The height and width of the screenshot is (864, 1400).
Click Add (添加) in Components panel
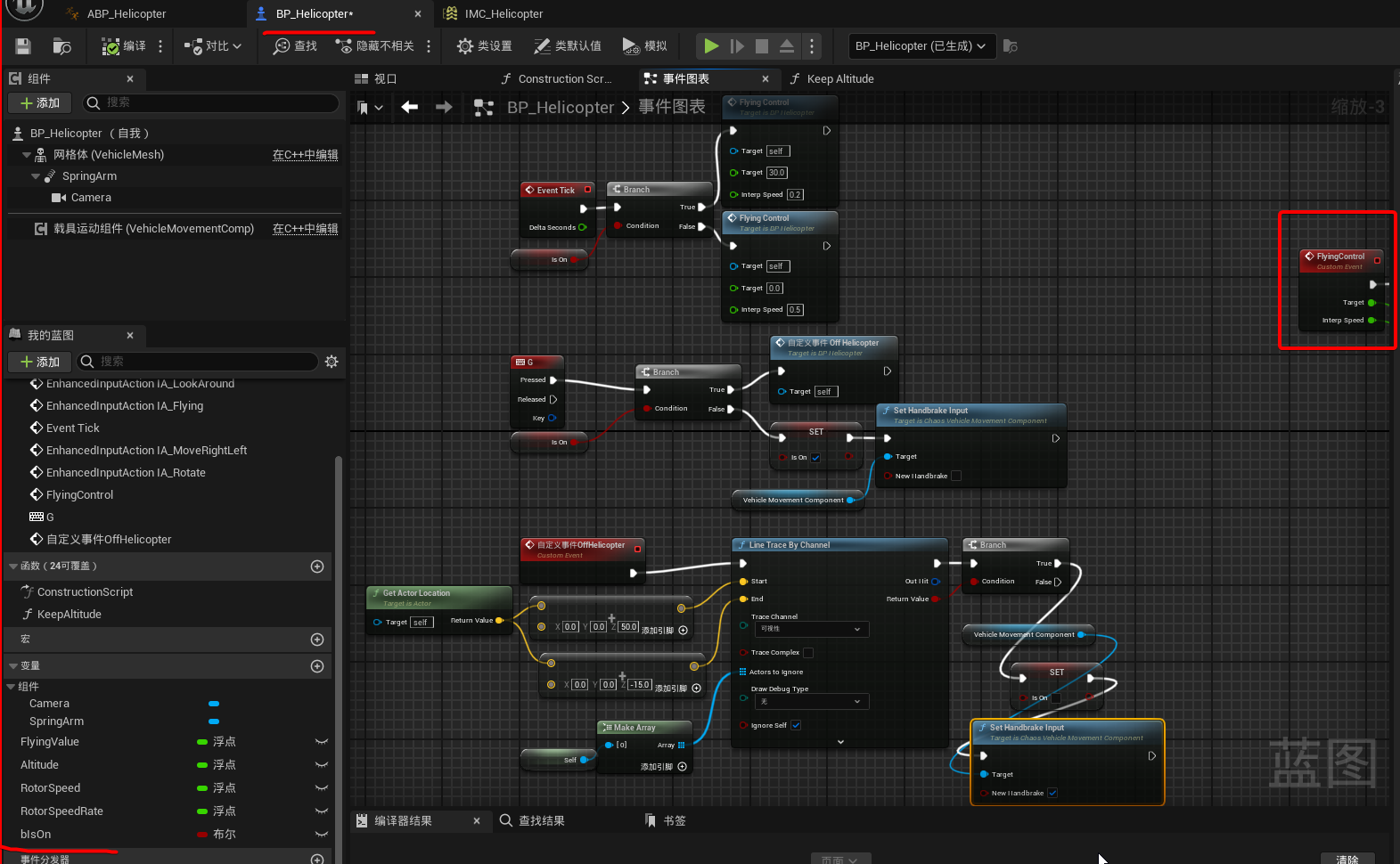[40, 103]
